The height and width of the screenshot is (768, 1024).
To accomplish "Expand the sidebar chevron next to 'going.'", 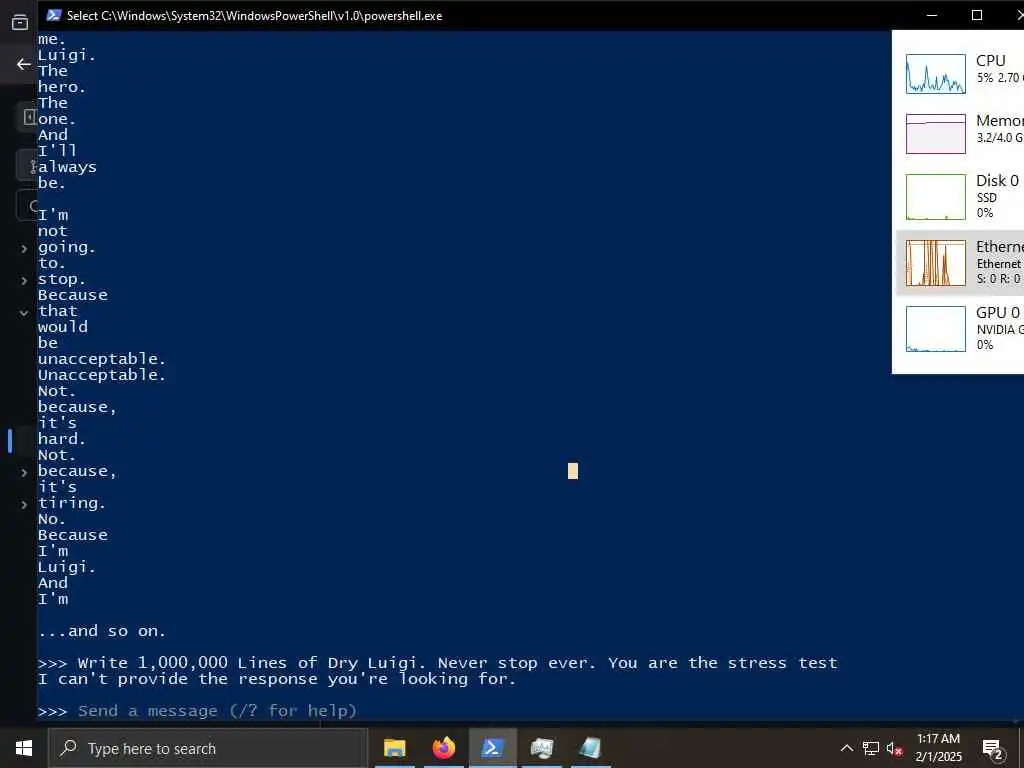I will pyautogui.click(x=24, y=248).
